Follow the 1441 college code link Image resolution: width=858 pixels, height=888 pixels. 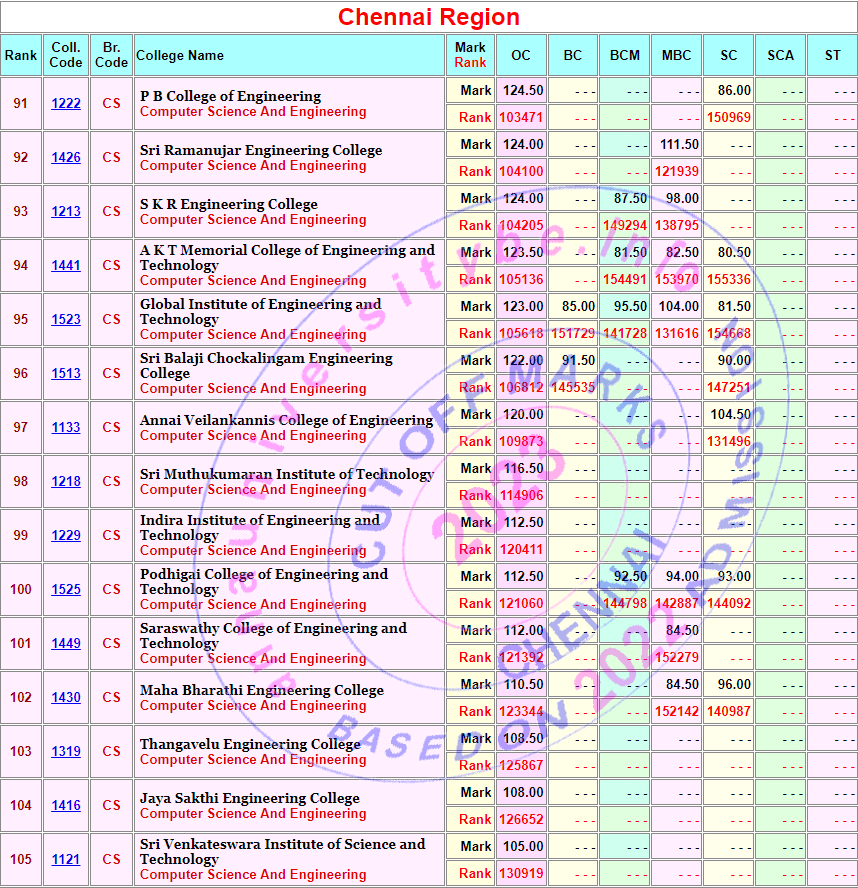pyautogui.click(x=66, y=266)
